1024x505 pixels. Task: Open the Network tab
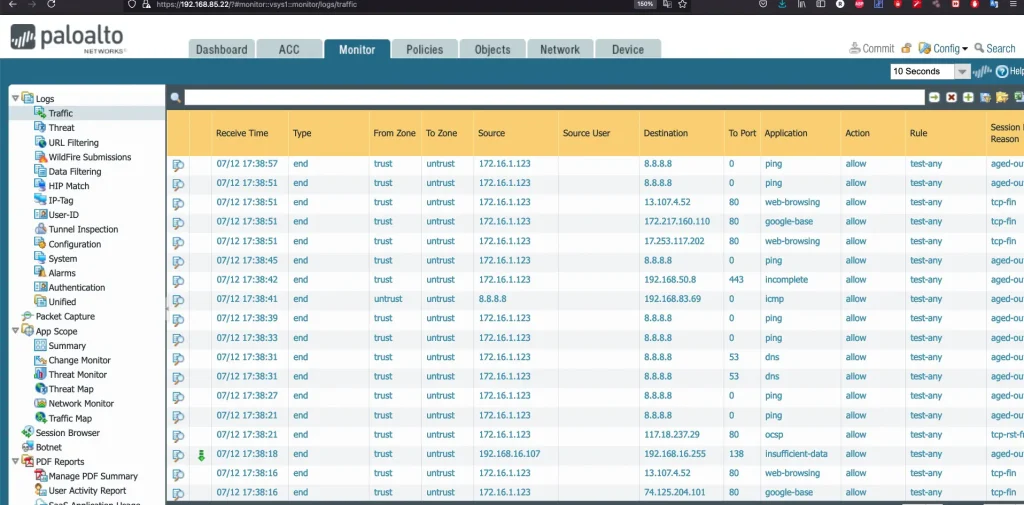coord(560,49)
